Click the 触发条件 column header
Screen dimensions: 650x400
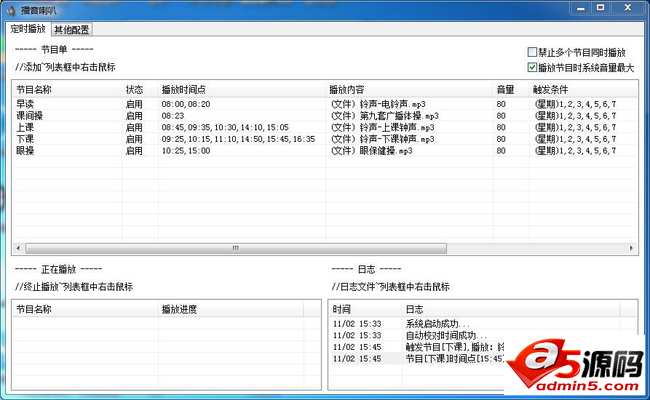(x=583, y=90)
